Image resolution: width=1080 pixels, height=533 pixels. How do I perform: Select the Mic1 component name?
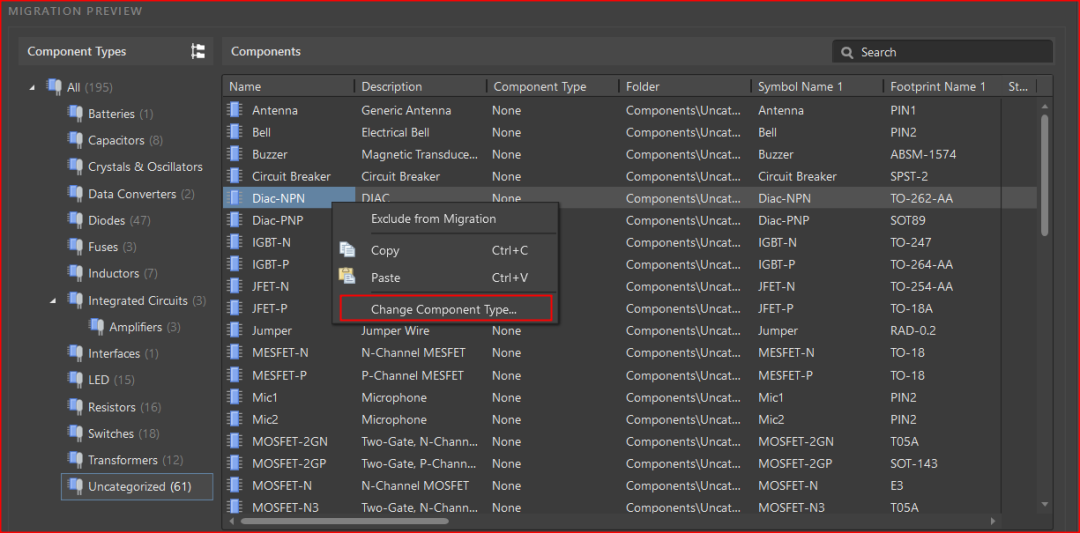(x=264, y=397)
